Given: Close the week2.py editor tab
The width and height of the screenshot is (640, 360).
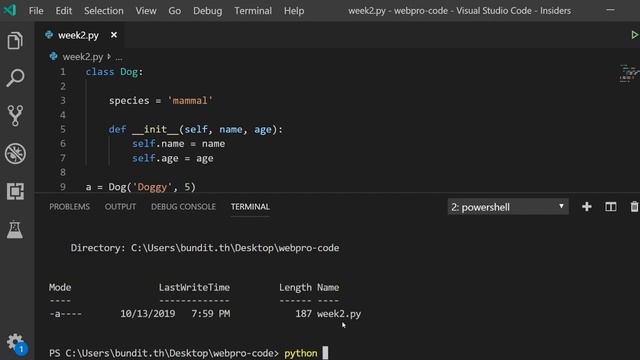Looking at the screenshot, I should point(114,35).
